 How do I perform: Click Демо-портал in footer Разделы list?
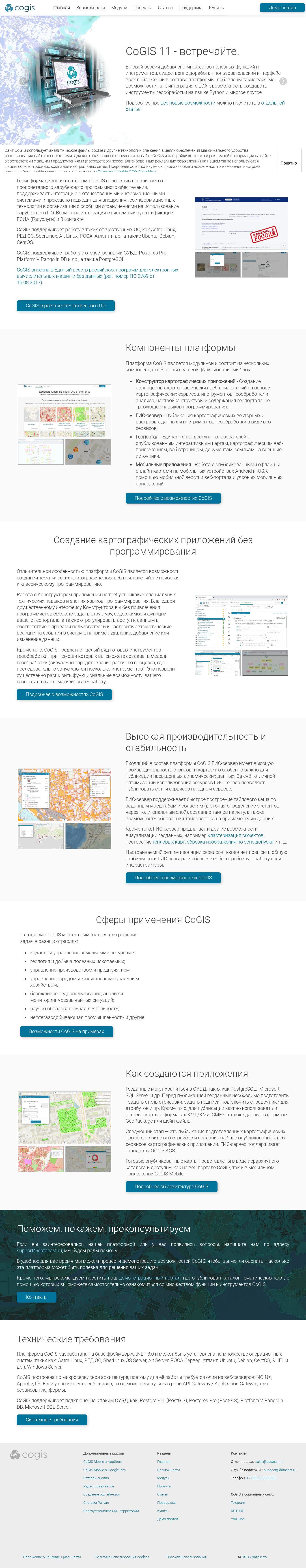[x=168, y=1519]
